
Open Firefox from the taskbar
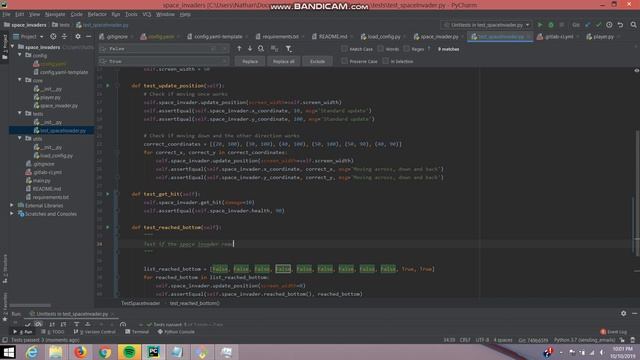[x=80, y=352]
